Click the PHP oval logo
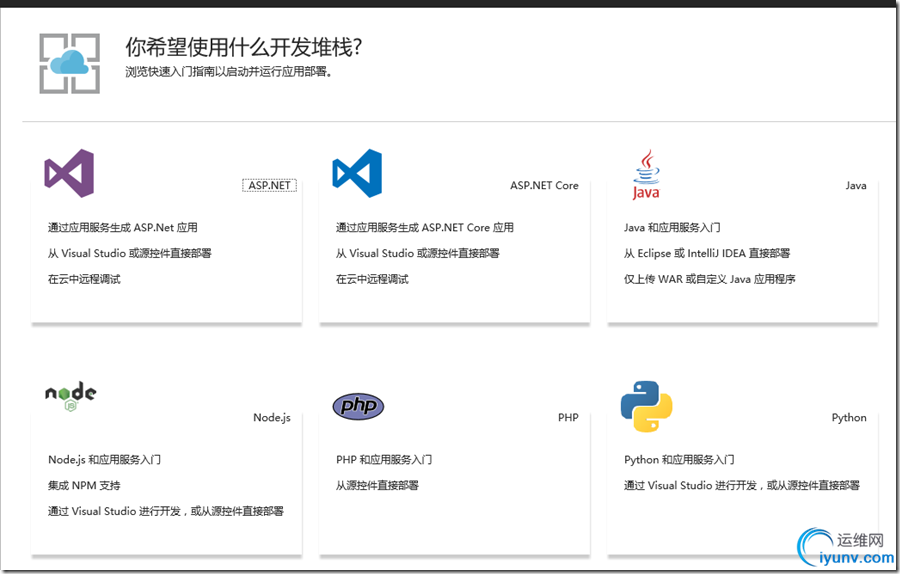 click(358, 406)
